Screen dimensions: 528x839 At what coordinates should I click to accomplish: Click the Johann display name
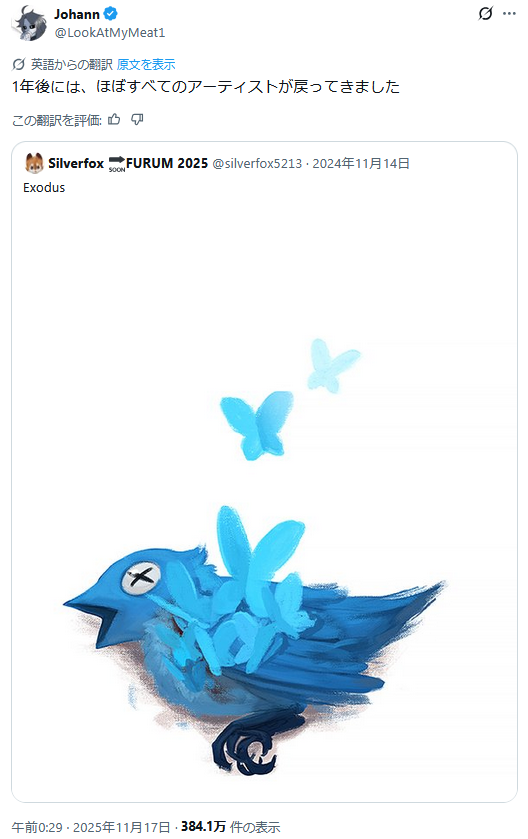coord(77,14)
